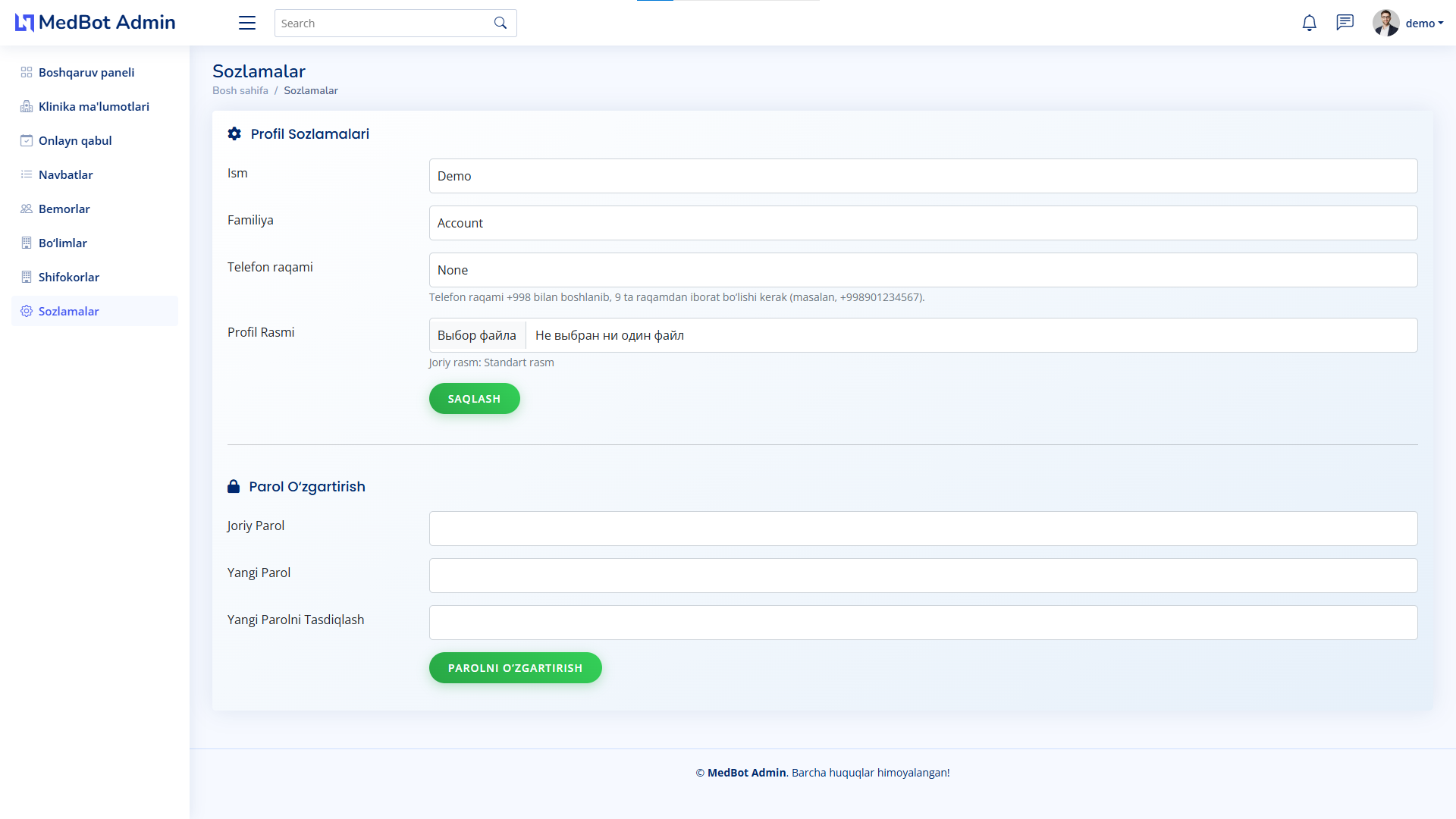Select Navbatlar in the sidebar

[66, 174]
